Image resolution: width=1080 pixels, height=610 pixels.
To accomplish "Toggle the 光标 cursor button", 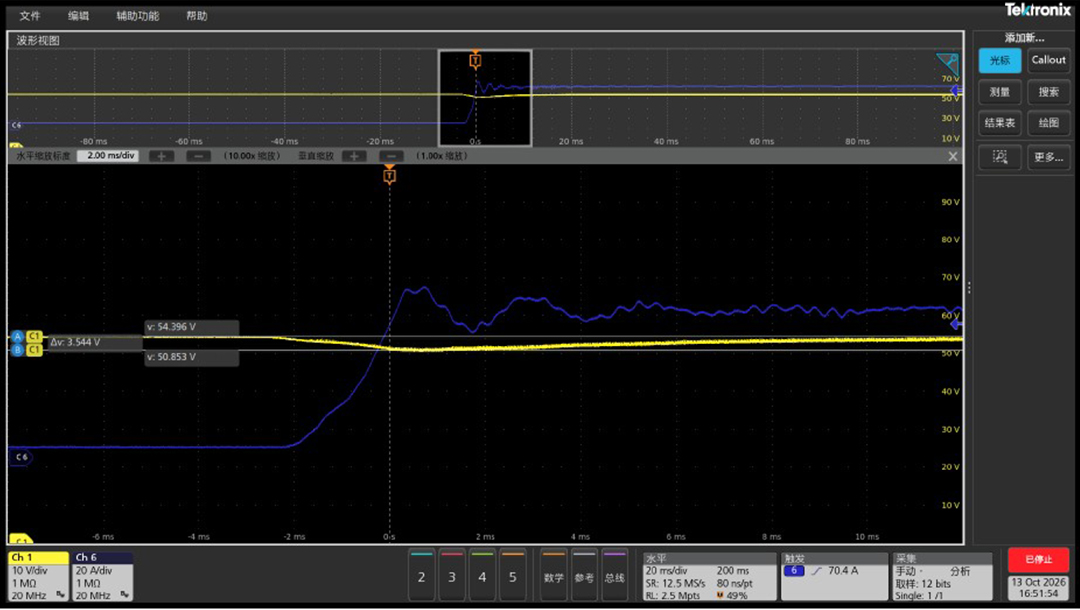I will [999, 61].
